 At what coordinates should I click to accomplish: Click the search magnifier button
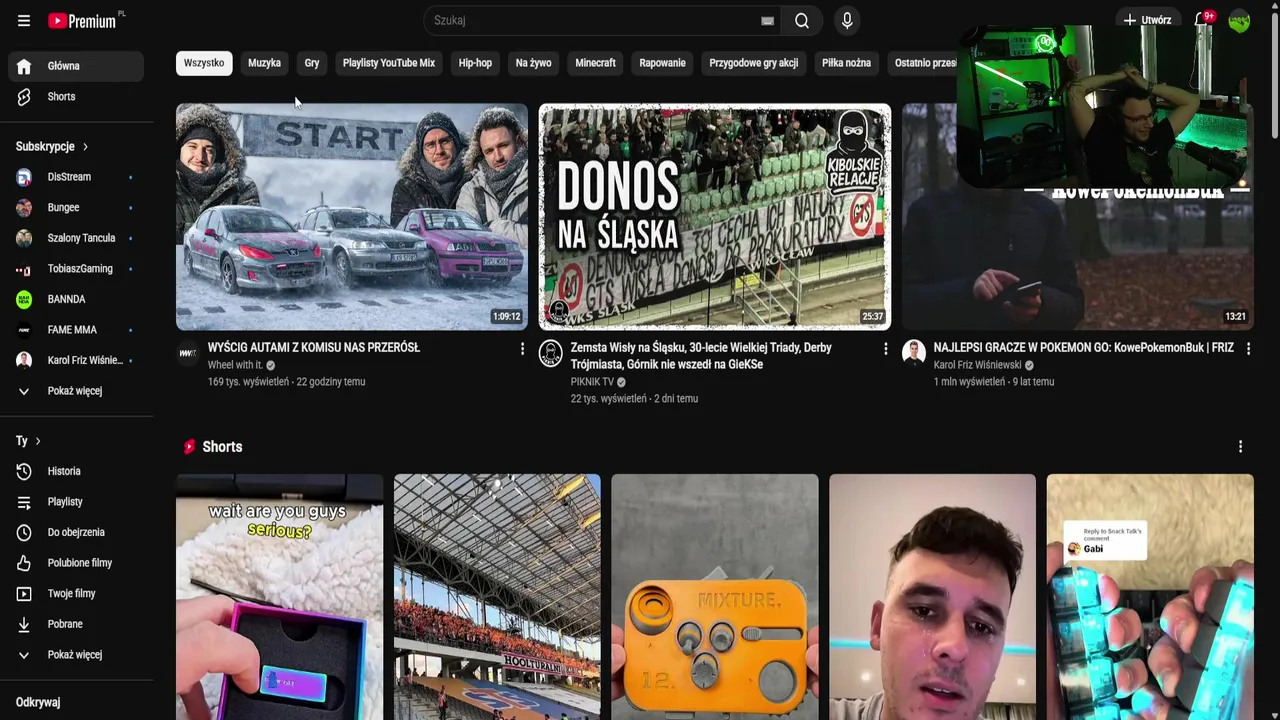tap(802, 20)
